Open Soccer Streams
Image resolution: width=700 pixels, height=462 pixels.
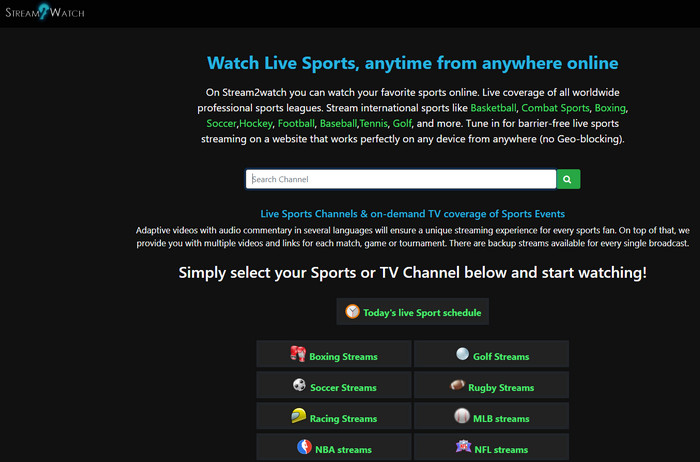click(x=334, y=385)
